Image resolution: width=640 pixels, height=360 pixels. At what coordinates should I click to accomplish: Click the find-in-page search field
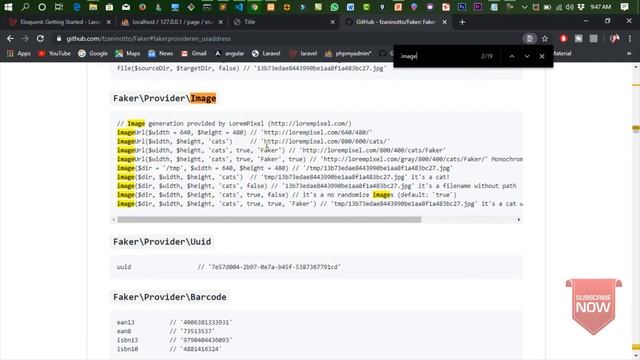[437, 56]
